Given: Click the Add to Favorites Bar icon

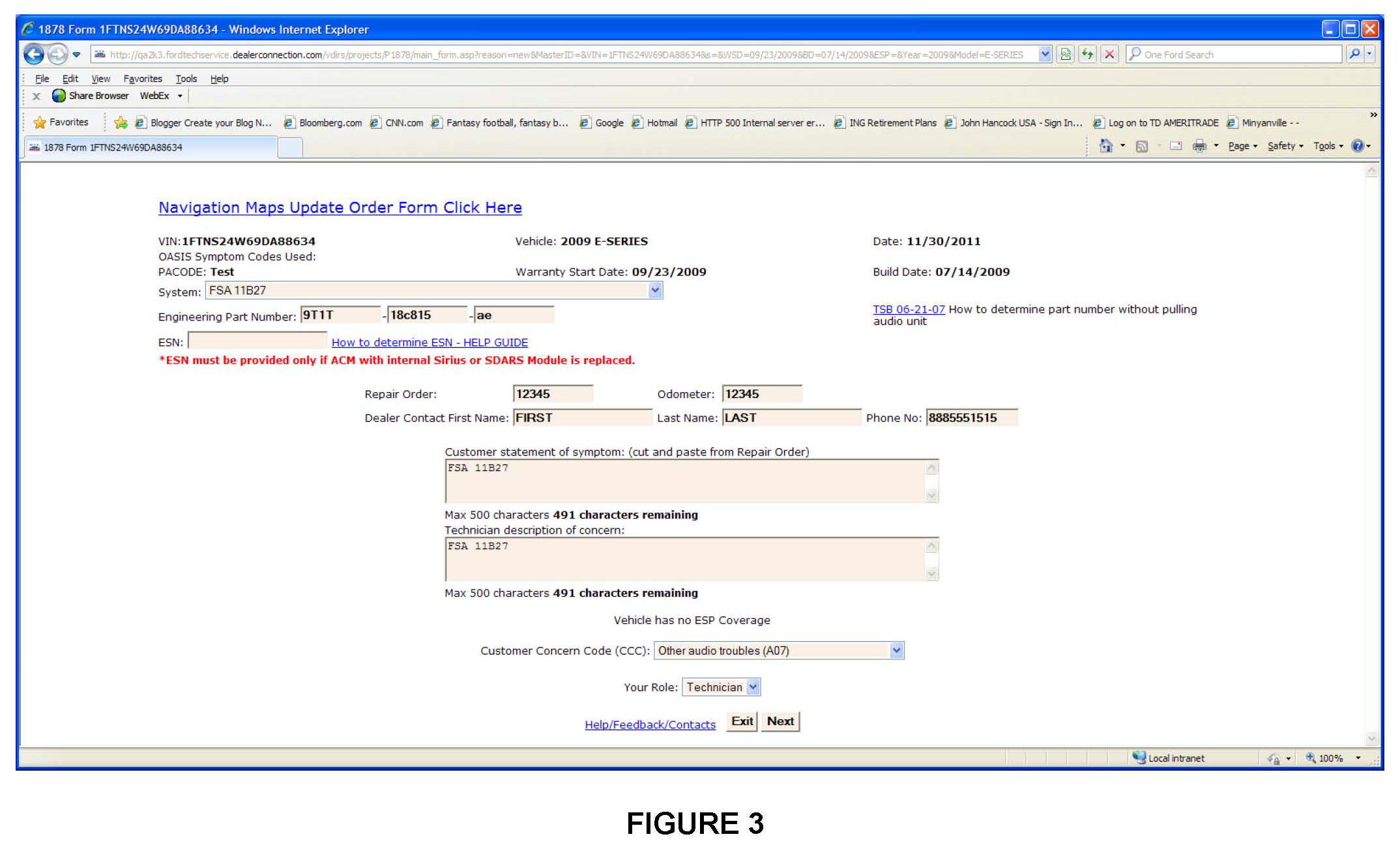Looking at the screenshot, I should (121, 122).
